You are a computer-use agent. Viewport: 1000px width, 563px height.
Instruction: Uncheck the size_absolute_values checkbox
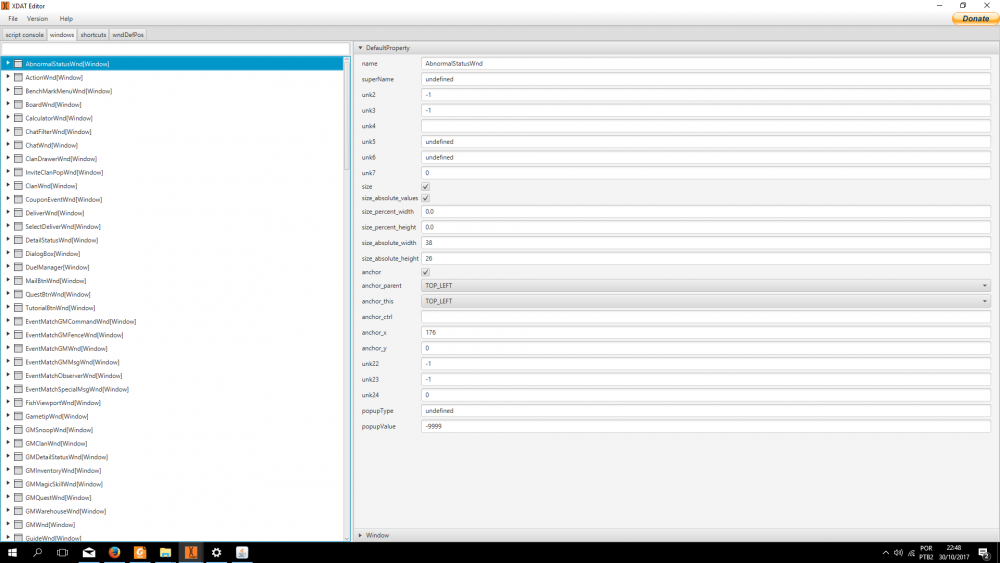point(426,198)
